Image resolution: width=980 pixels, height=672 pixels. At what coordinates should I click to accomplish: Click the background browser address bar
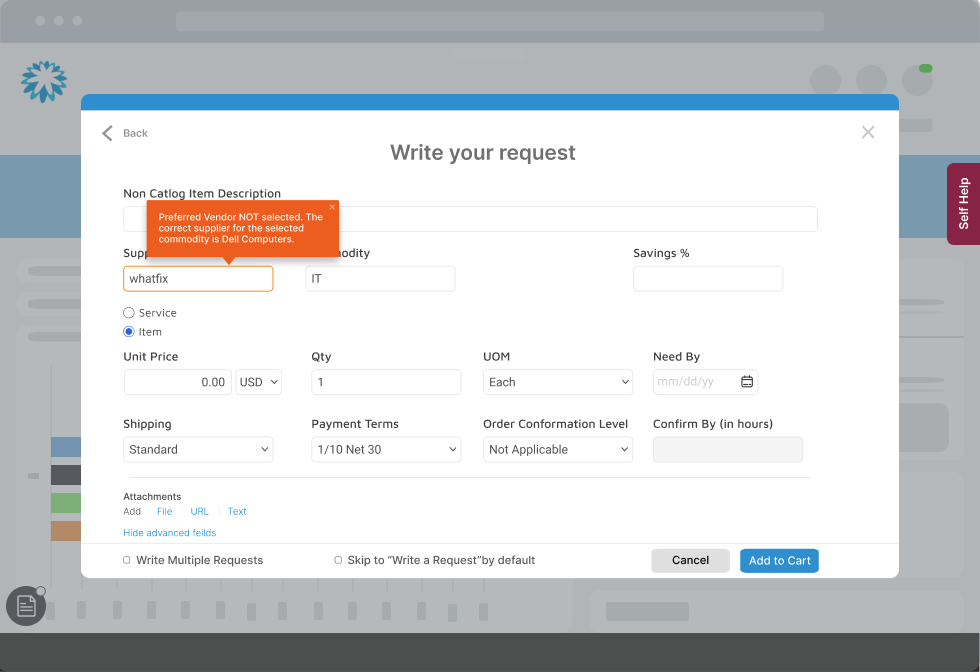tap(499, 21)
